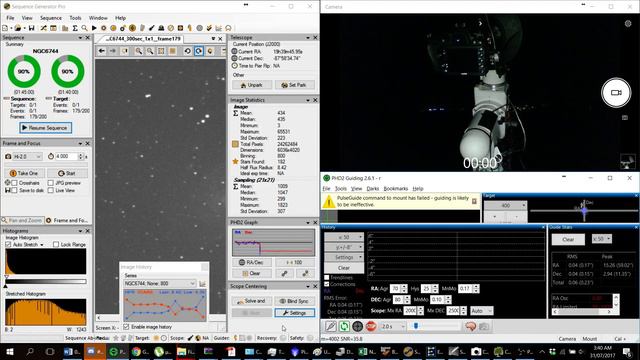Toggle the Live View checkbox
This screenshot has width=640, height=360.
[51, 190]
